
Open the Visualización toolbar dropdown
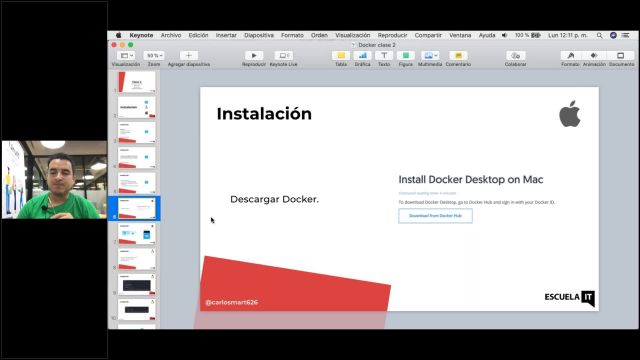point(126,56)
